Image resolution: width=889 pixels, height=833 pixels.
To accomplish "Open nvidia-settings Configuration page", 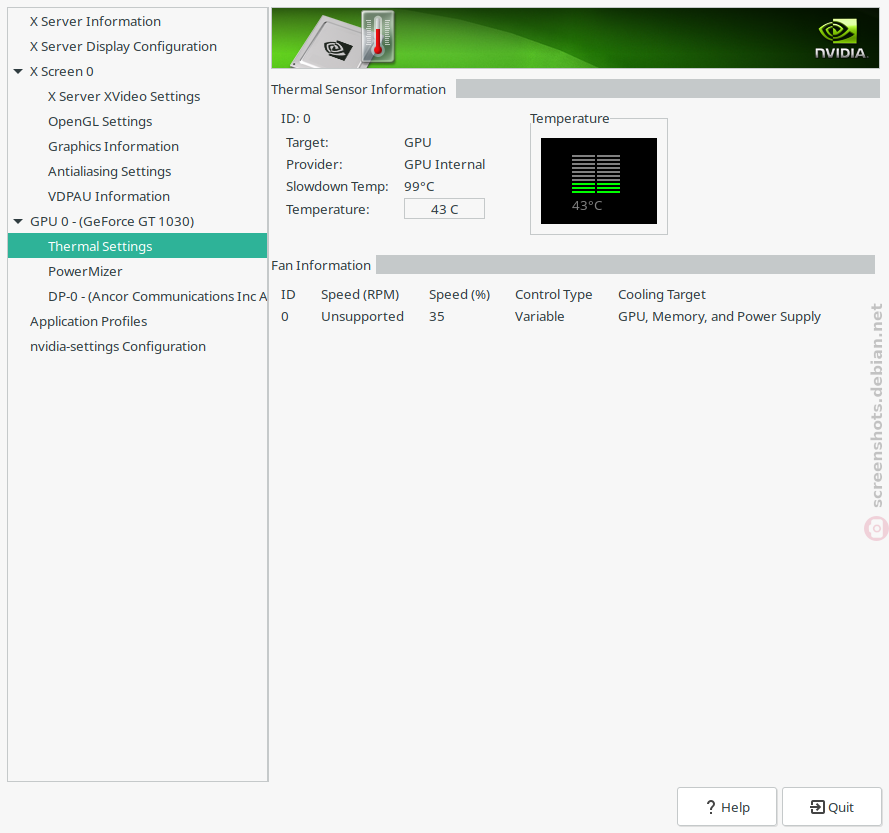I will click(118, 346).
